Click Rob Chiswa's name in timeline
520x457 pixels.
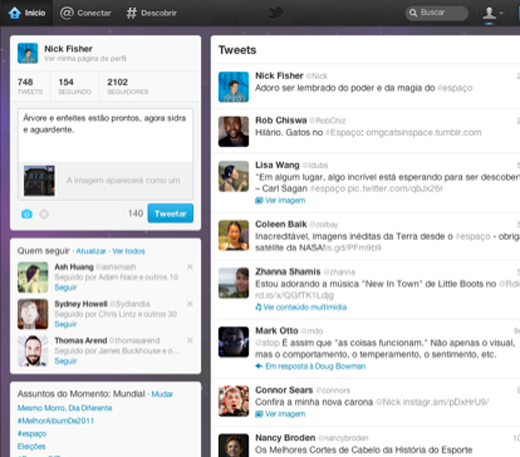pyautogui.click(x=281, y=120)
